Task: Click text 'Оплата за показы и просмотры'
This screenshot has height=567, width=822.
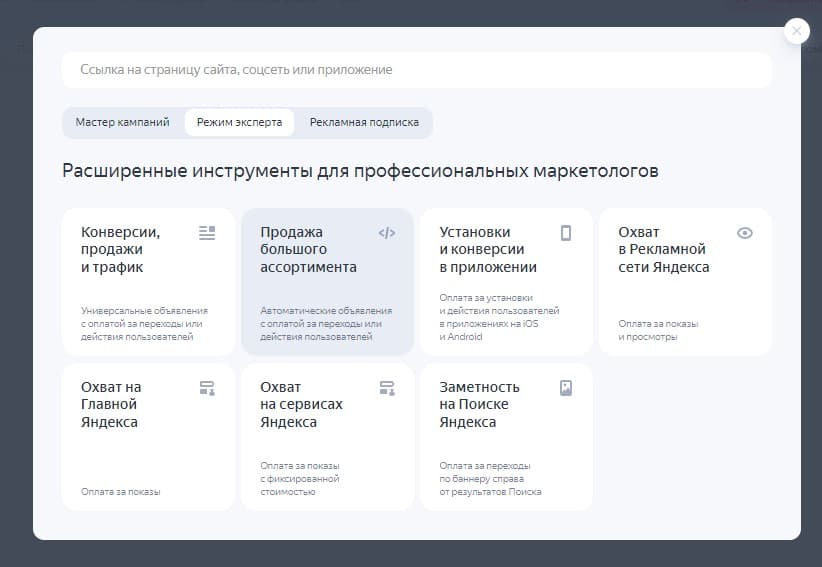Action: click(x=658, y=330)
